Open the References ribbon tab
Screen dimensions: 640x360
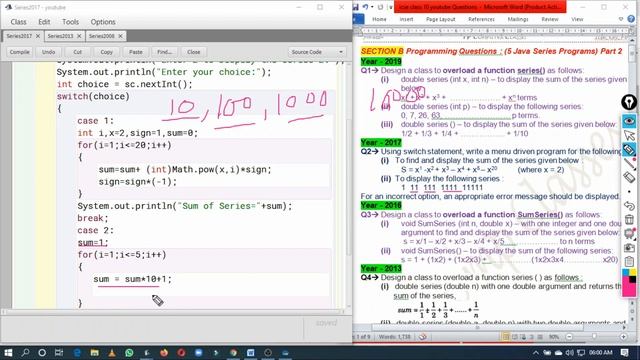tap(481, 19)
